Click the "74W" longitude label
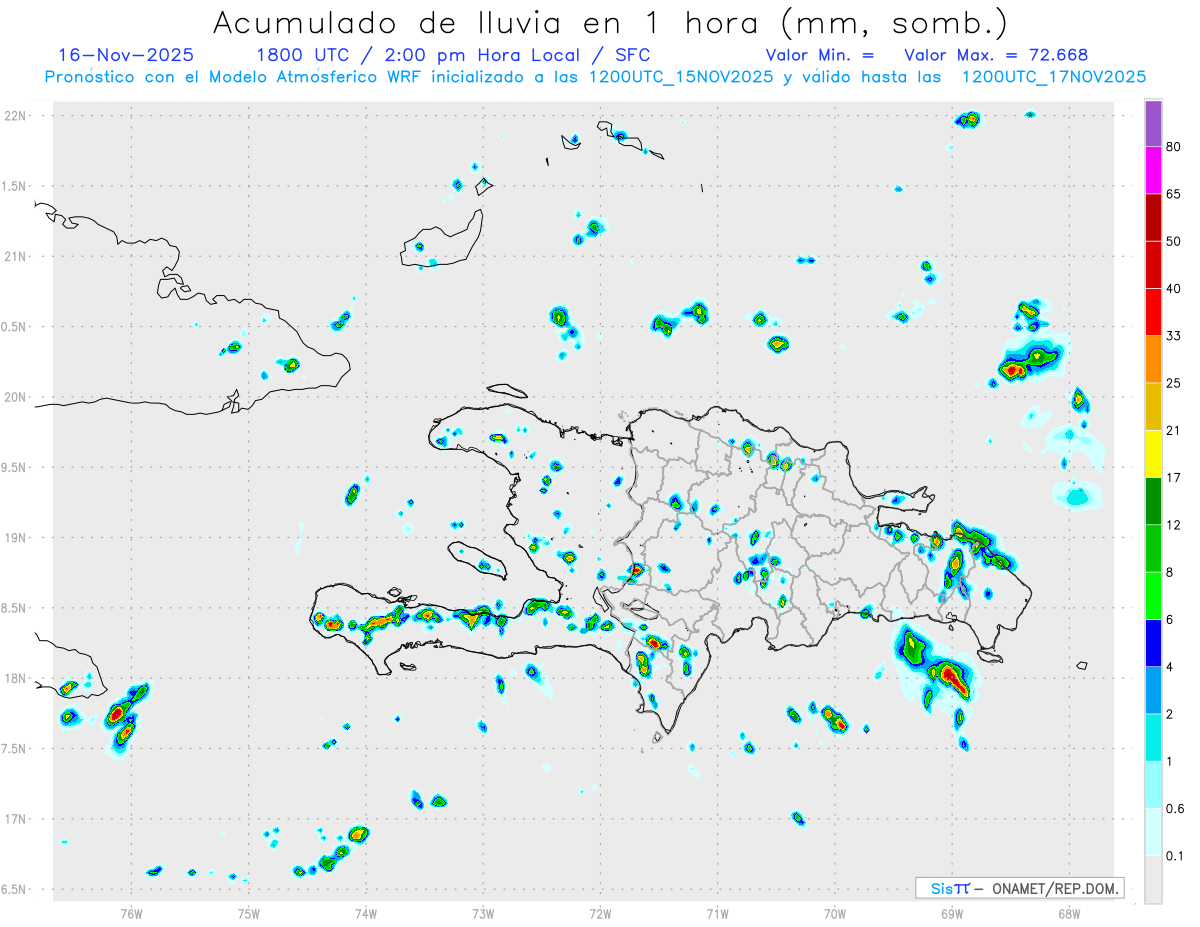 [x=366, y=913]
